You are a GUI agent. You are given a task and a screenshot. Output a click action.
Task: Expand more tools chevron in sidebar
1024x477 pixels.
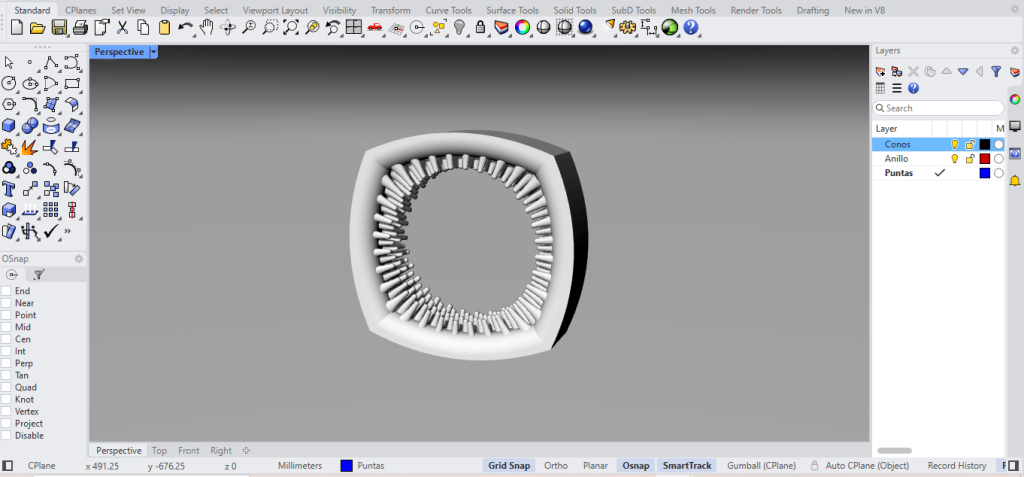[67, 231]
